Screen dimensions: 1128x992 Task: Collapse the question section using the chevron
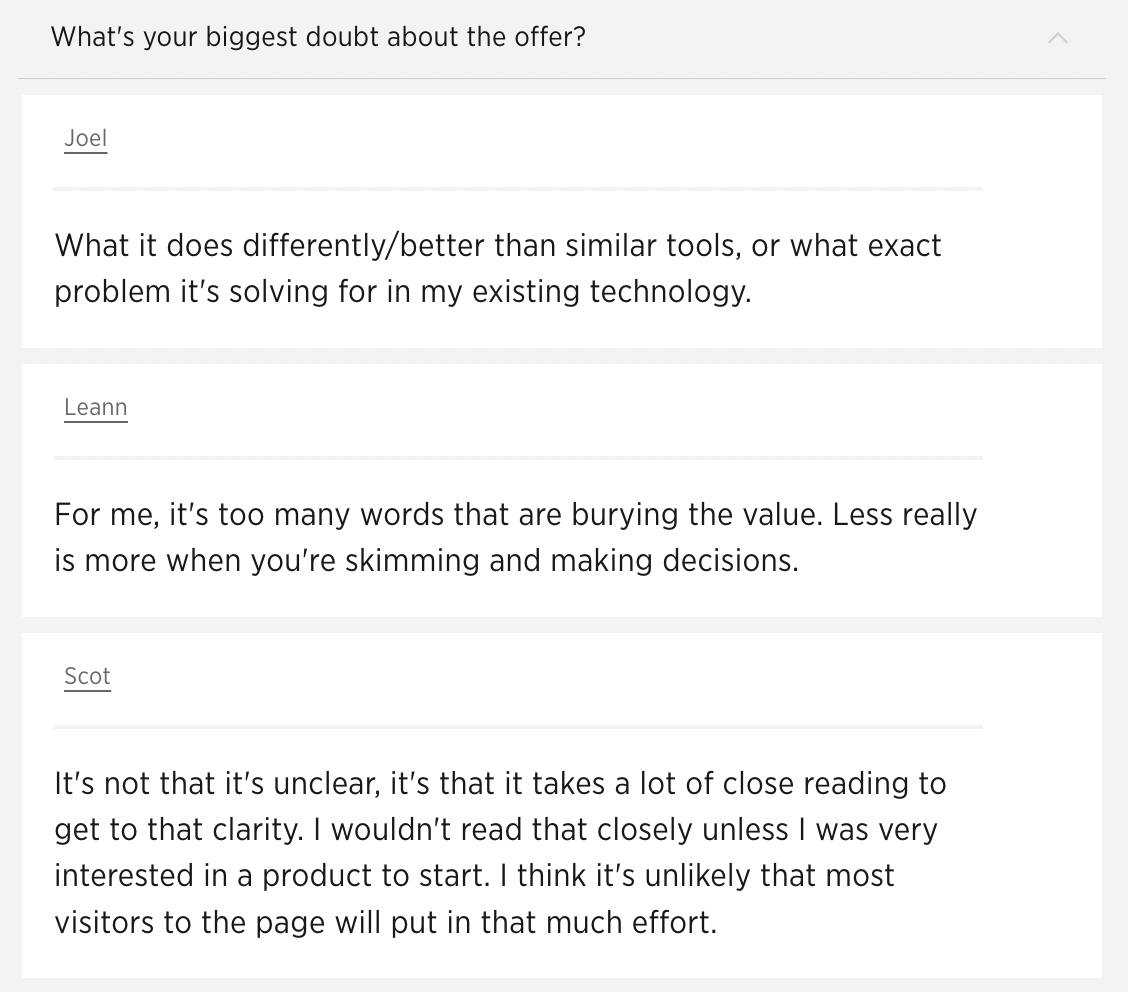coord(1058,38)
